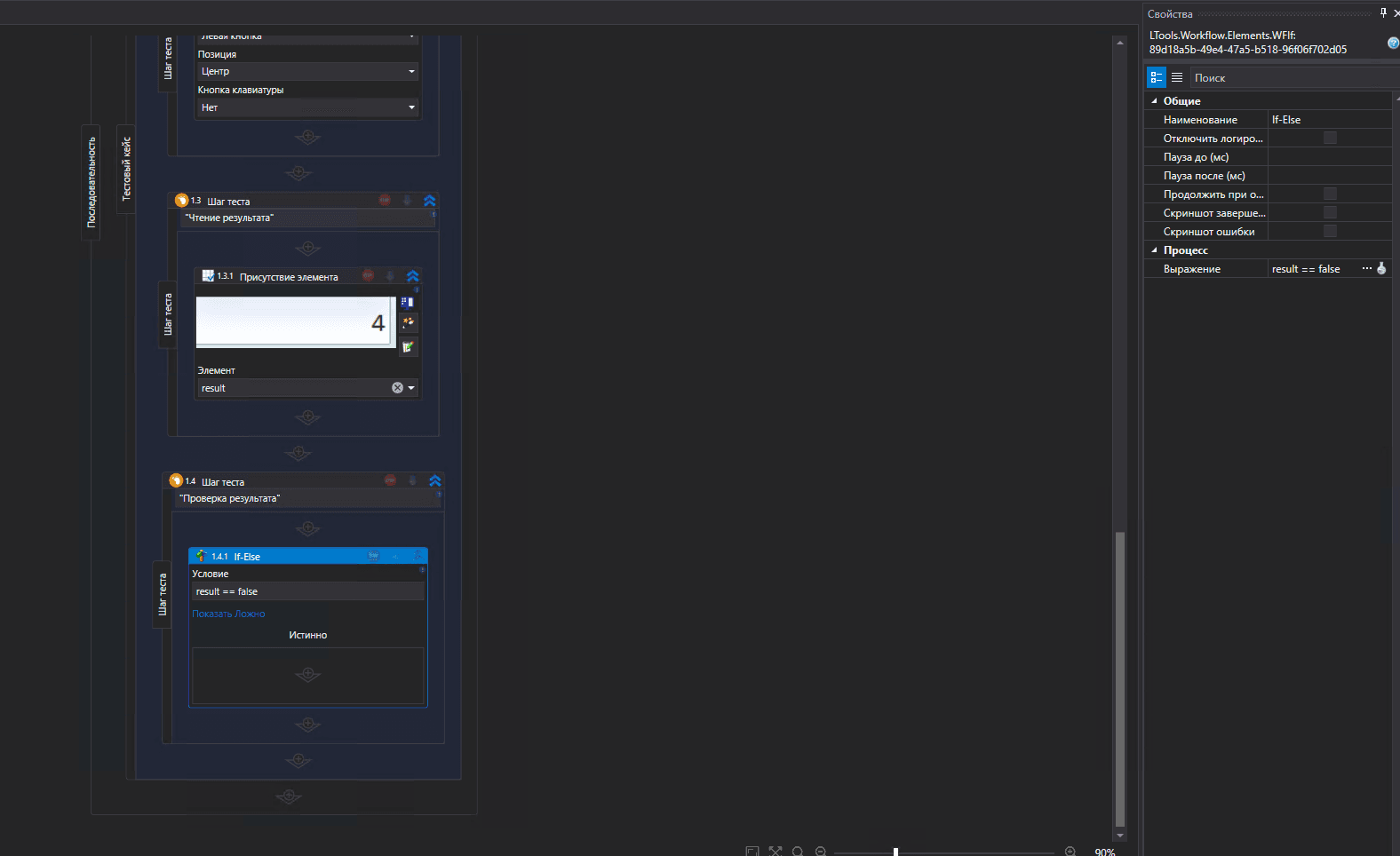The width and height of the screenshot is (1400, 856).
Task: Open the 'Центр' position dropdown
Action: (x=307, y=71)
